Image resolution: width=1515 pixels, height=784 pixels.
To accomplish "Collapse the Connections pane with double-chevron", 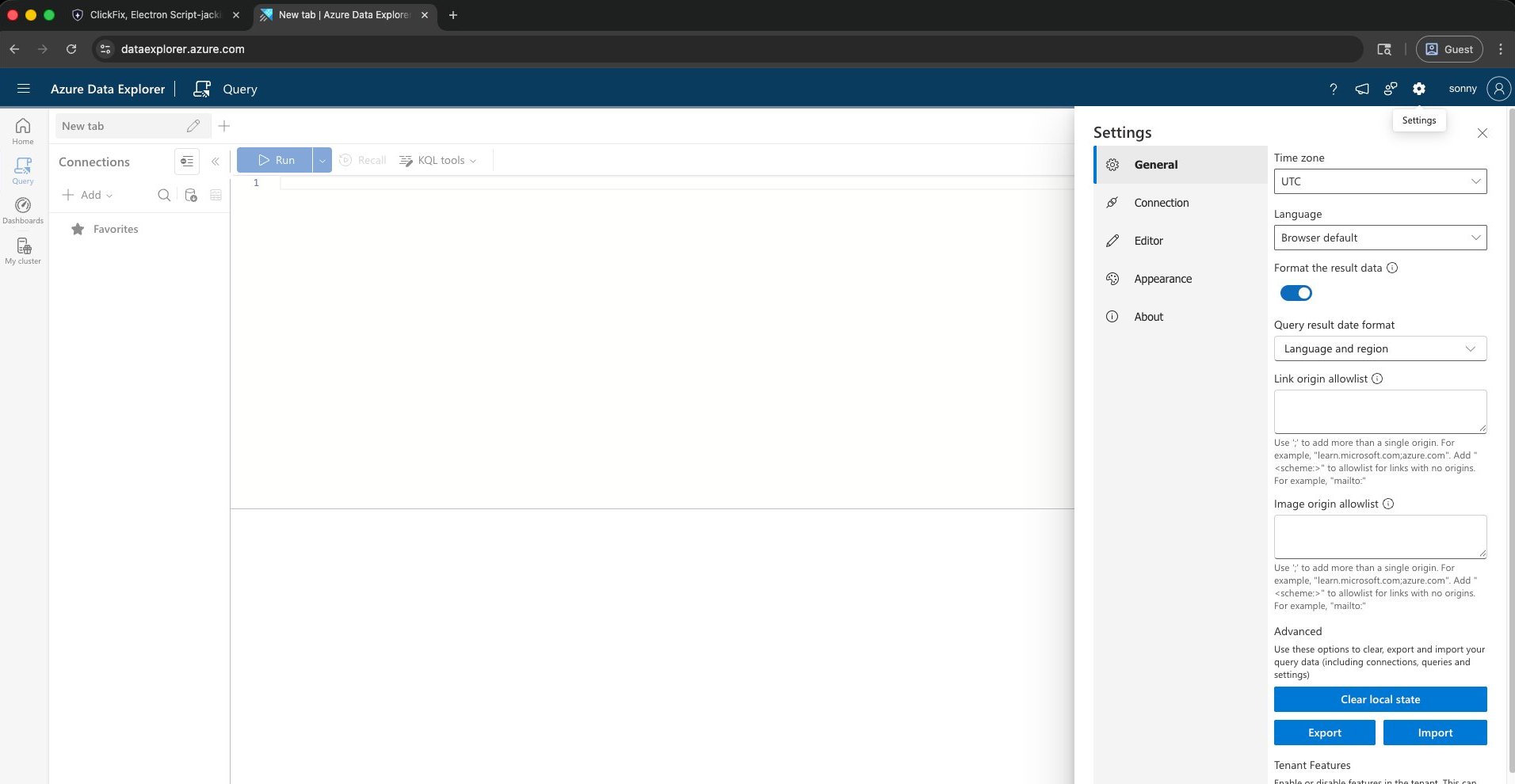I will (216, 161).
